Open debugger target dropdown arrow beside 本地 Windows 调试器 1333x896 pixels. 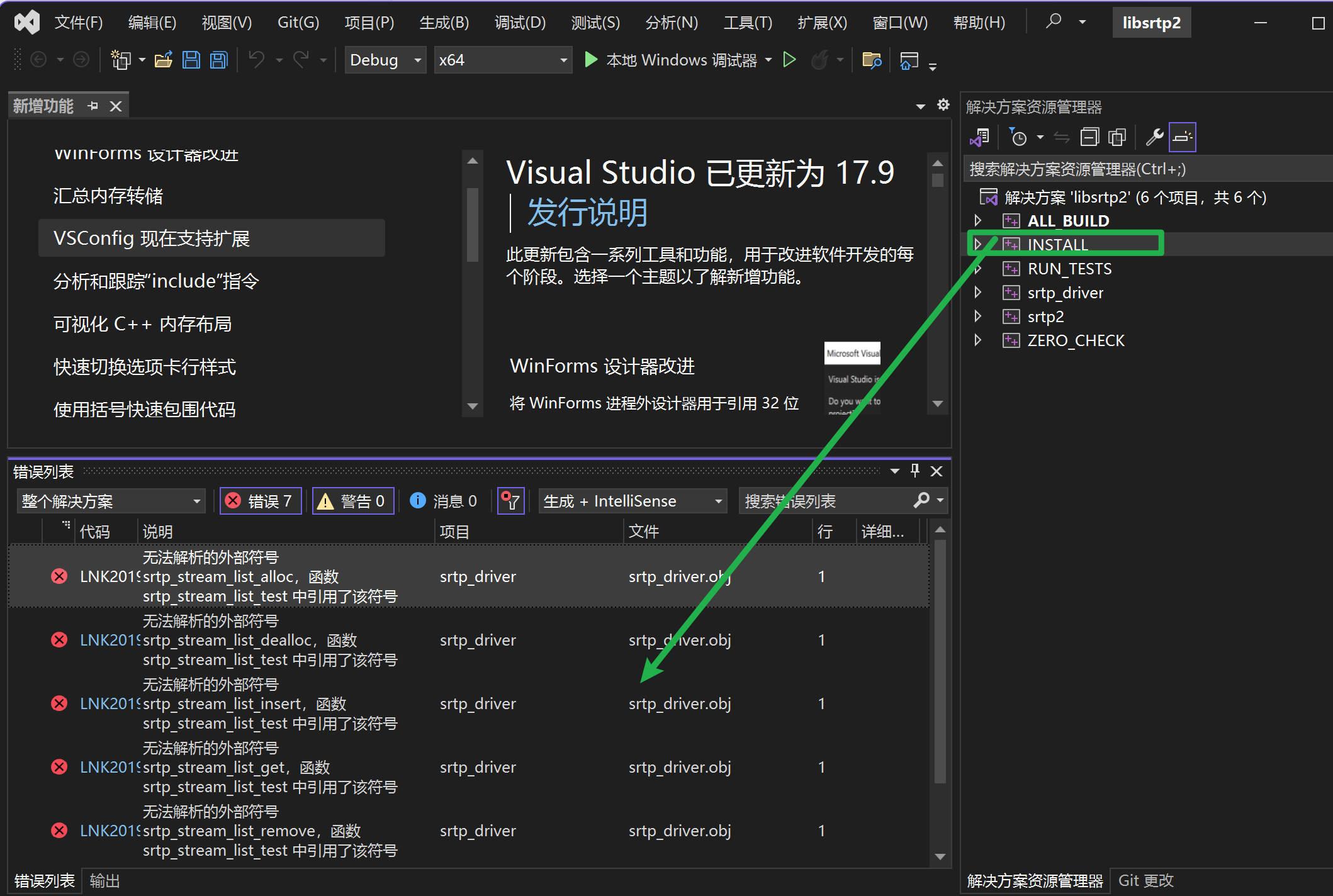[768, 60]
